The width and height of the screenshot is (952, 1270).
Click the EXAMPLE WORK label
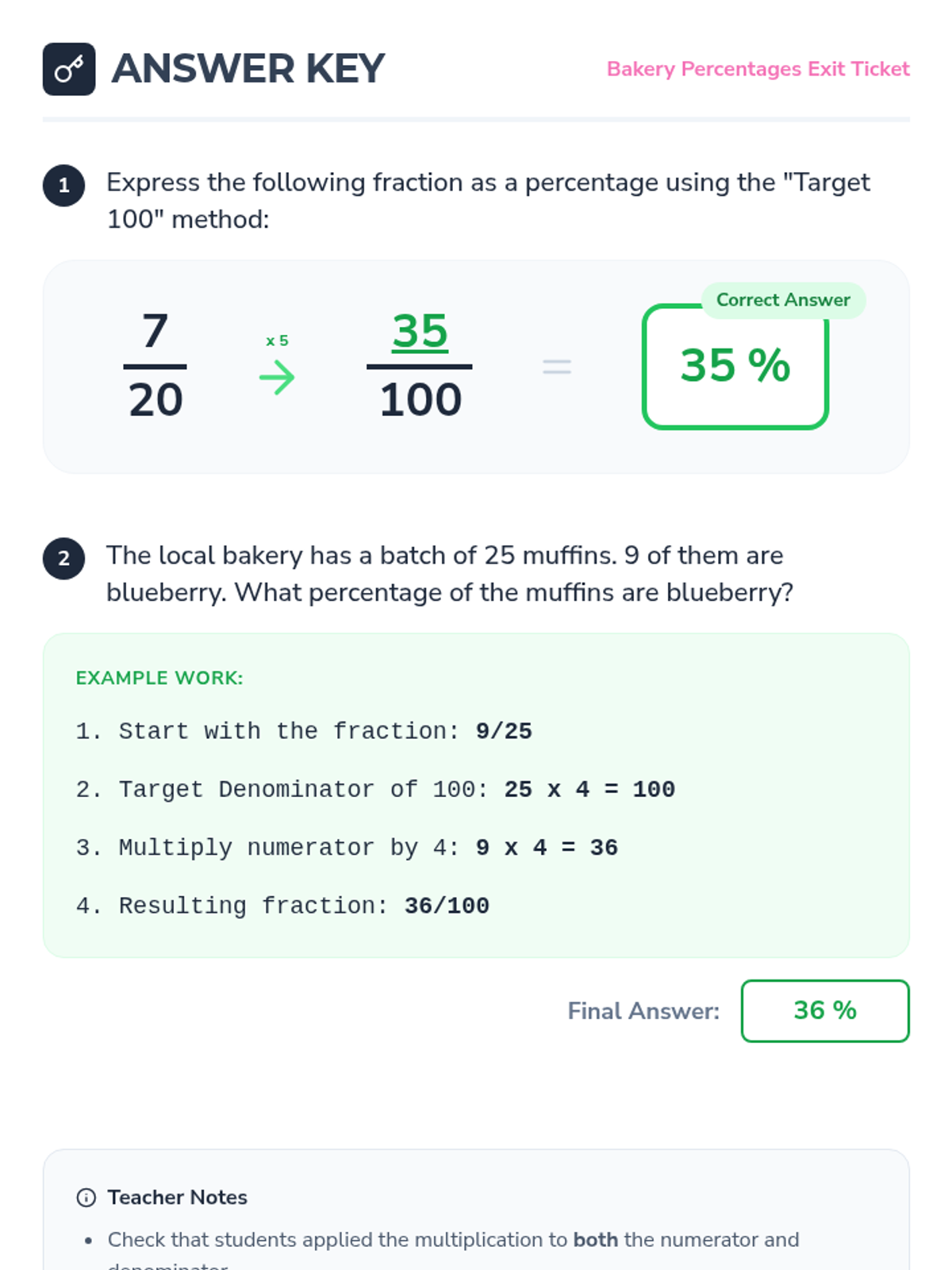(x=159, y=678)
